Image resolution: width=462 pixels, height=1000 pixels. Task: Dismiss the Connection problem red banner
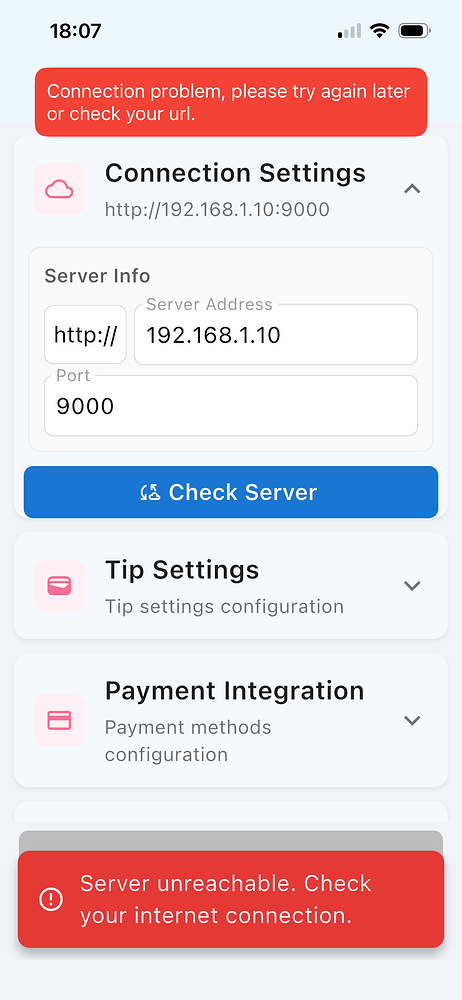click(x=231, y=102)
